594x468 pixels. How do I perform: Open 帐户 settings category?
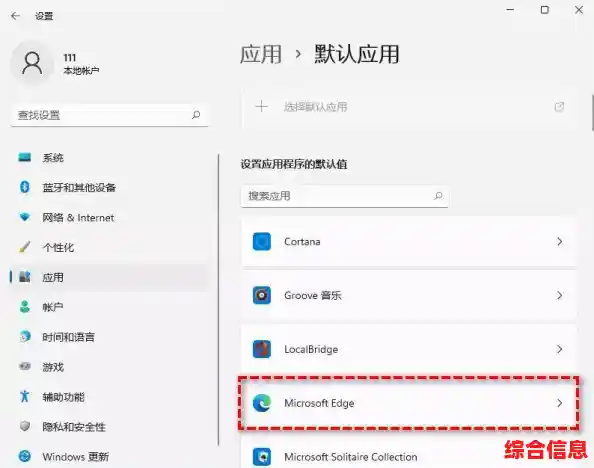coord(109,307)
